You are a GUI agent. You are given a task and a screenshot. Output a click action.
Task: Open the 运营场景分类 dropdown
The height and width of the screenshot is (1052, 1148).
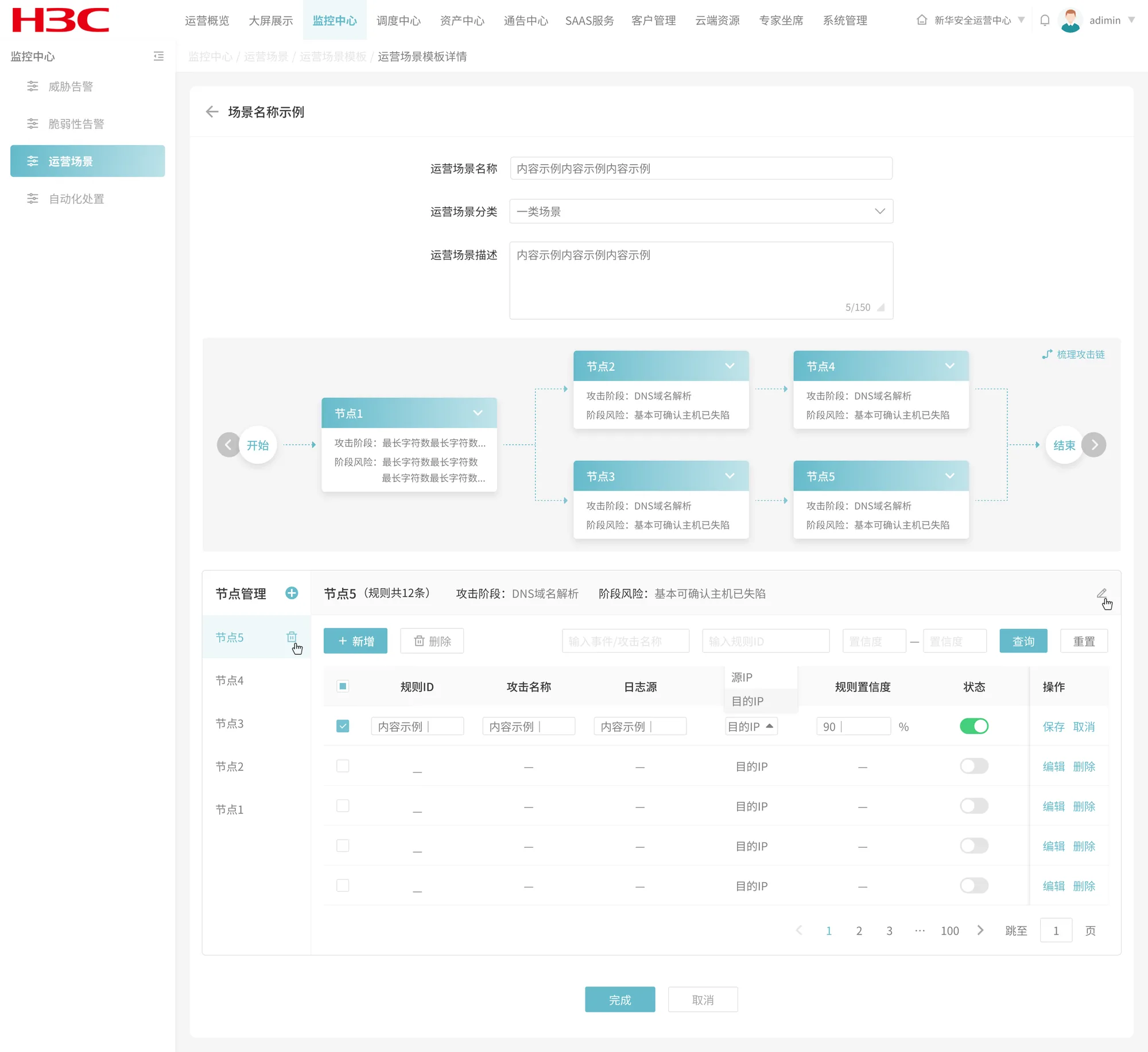[x=701, y=211]
